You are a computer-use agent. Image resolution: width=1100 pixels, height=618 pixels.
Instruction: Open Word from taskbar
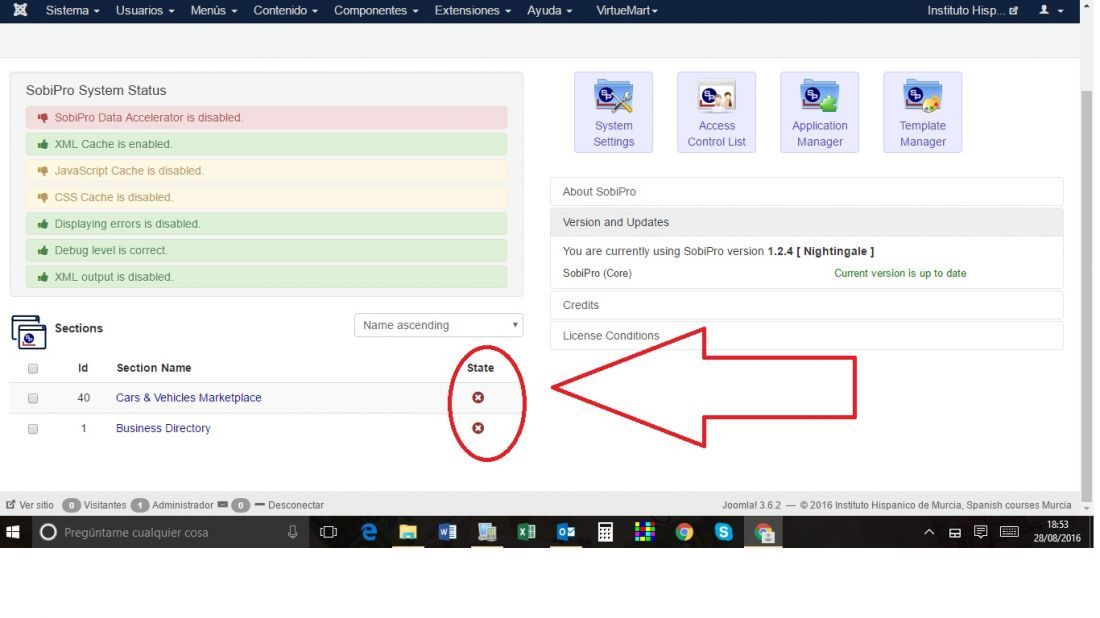(x=447, y=532)
